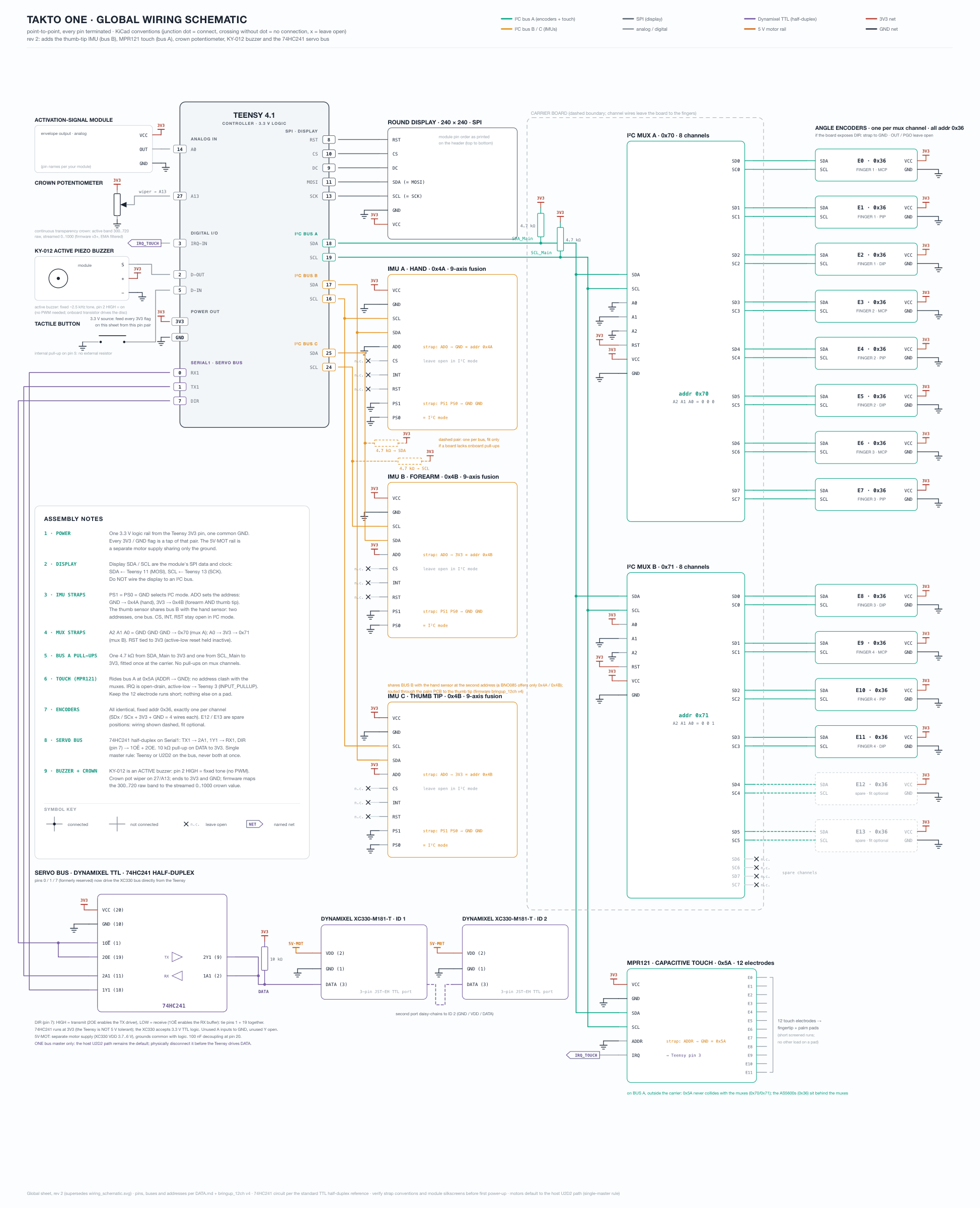Click spare encoder label 'E12 · 0x36'

872,784
